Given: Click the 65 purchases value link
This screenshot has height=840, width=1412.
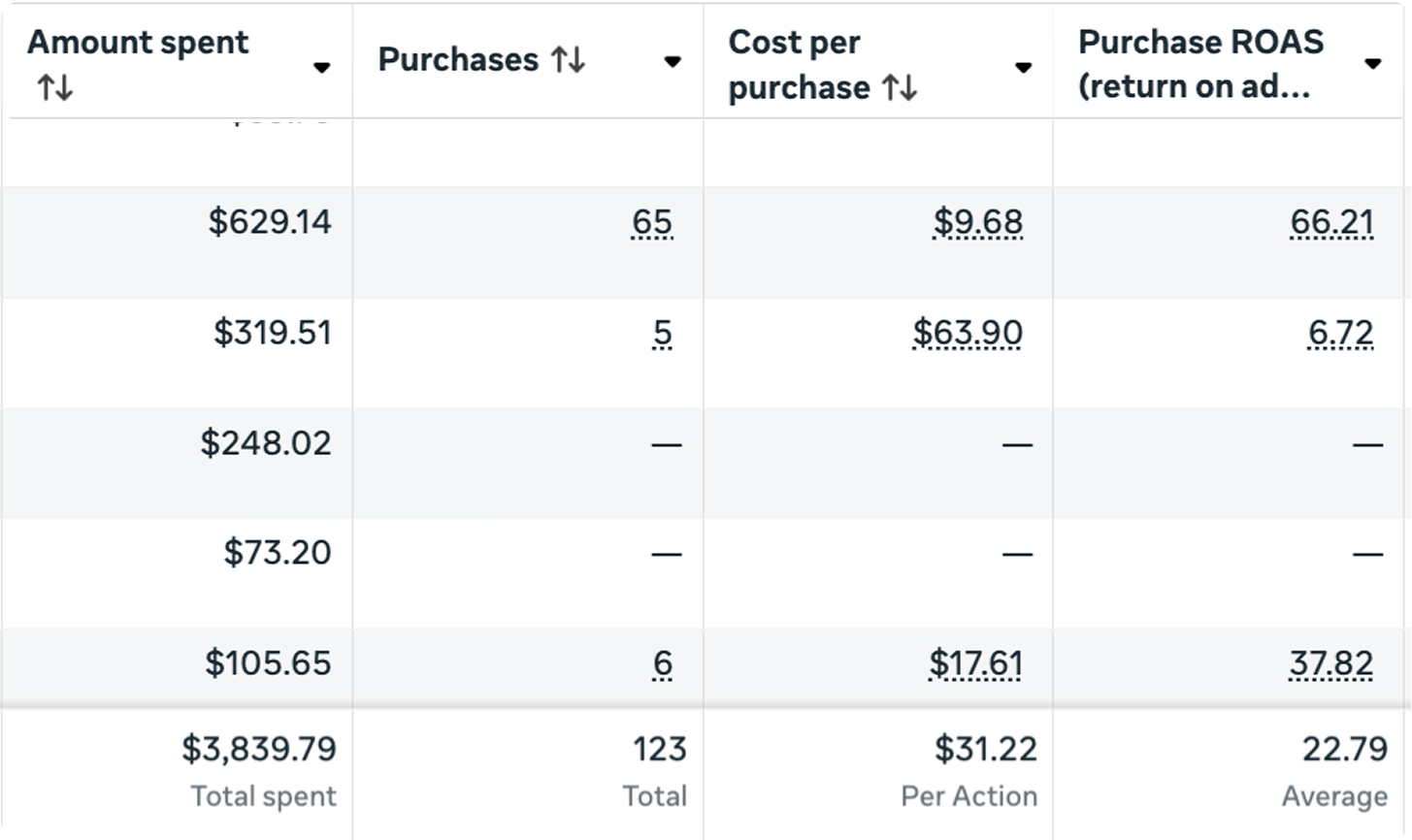Looking at the screenshot, I should (x=651, y=223).
